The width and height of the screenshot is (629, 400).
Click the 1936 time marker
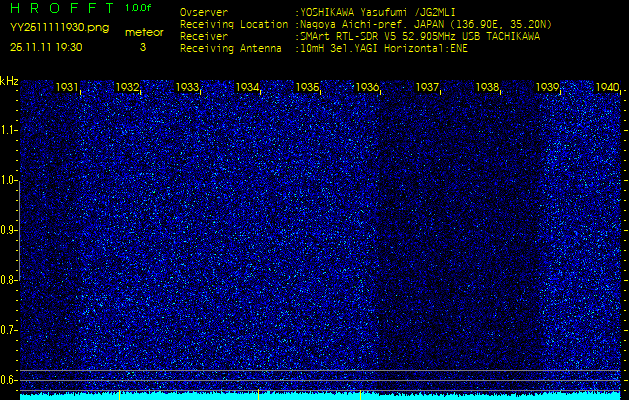click(367, 87)
